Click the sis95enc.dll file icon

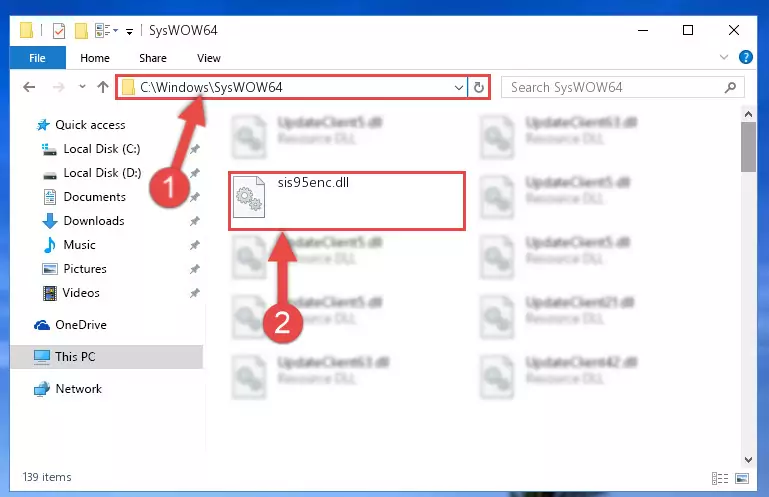[249, 197]
